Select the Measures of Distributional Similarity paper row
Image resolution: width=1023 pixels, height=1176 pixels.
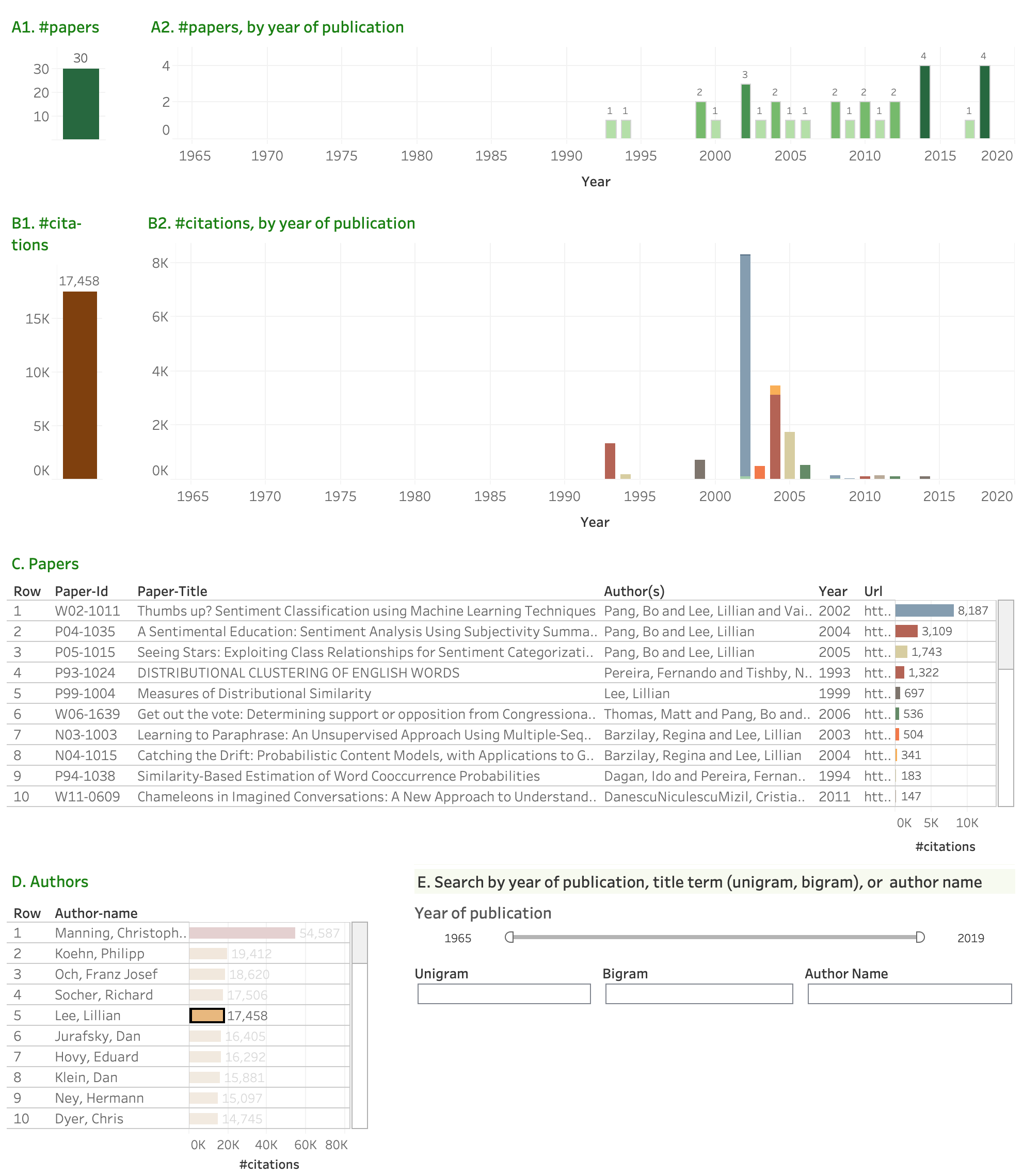point(254,694)
